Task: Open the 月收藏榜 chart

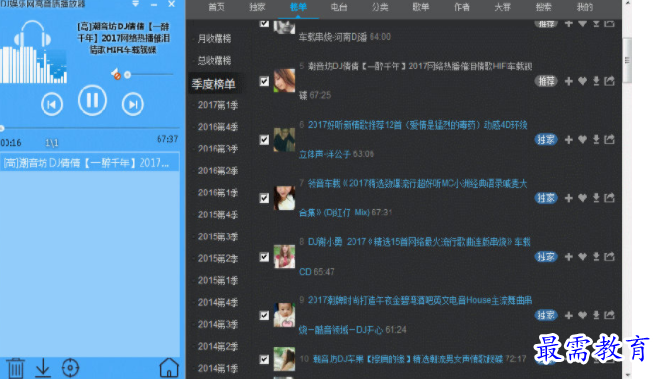Action: (x=214, y=39)
